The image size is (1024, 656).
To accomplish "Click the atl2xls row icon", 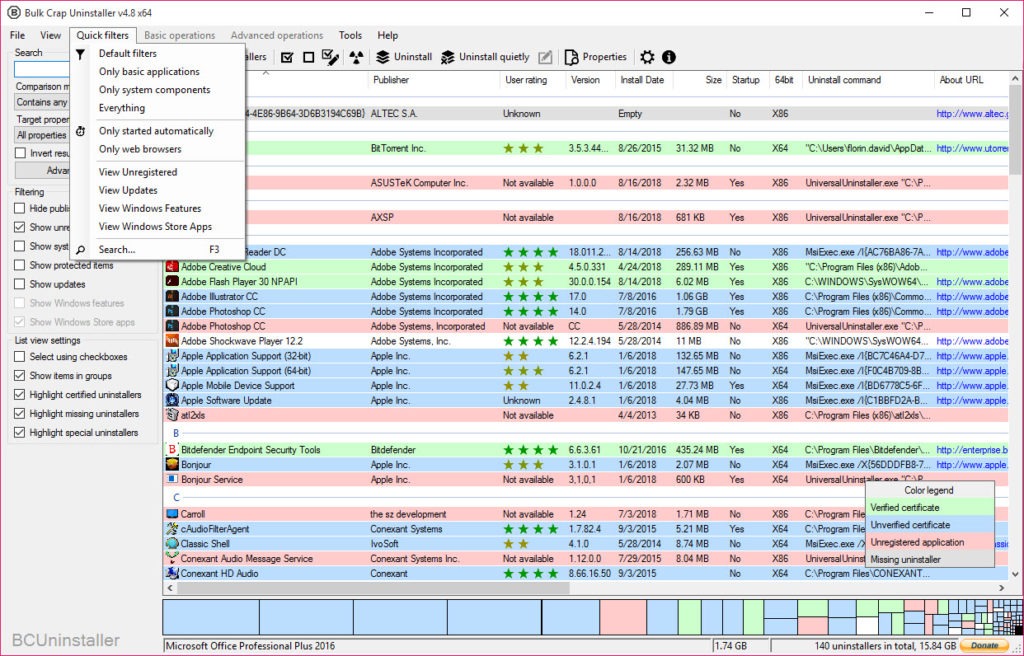I will pos(172,415).
